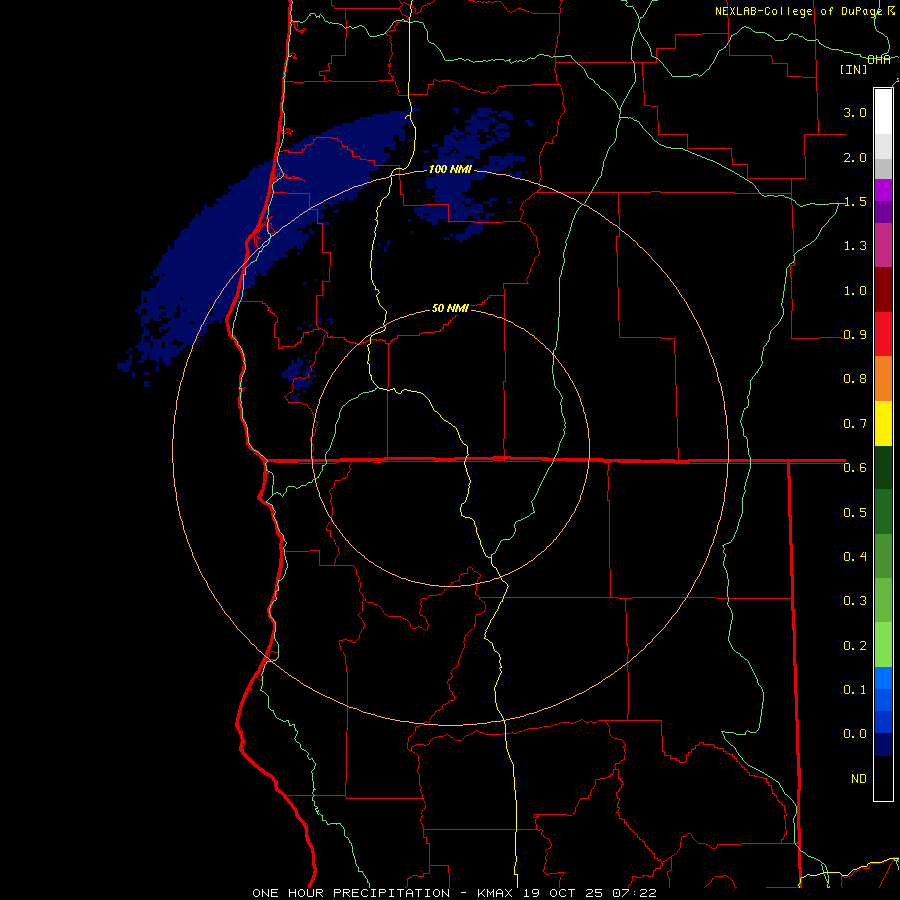Image resolution: width=900 pixels, height=900 pixels.
Task: Click the OHA product label
Action: [879, 60]
